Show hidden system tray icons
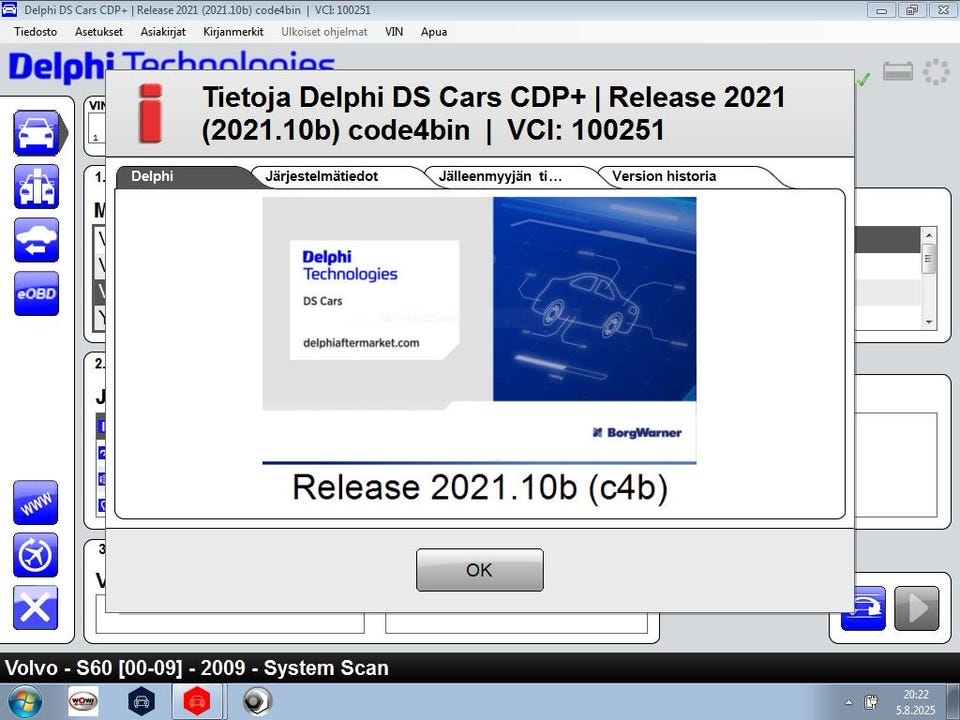960x720 pixels. coord(849,703)
